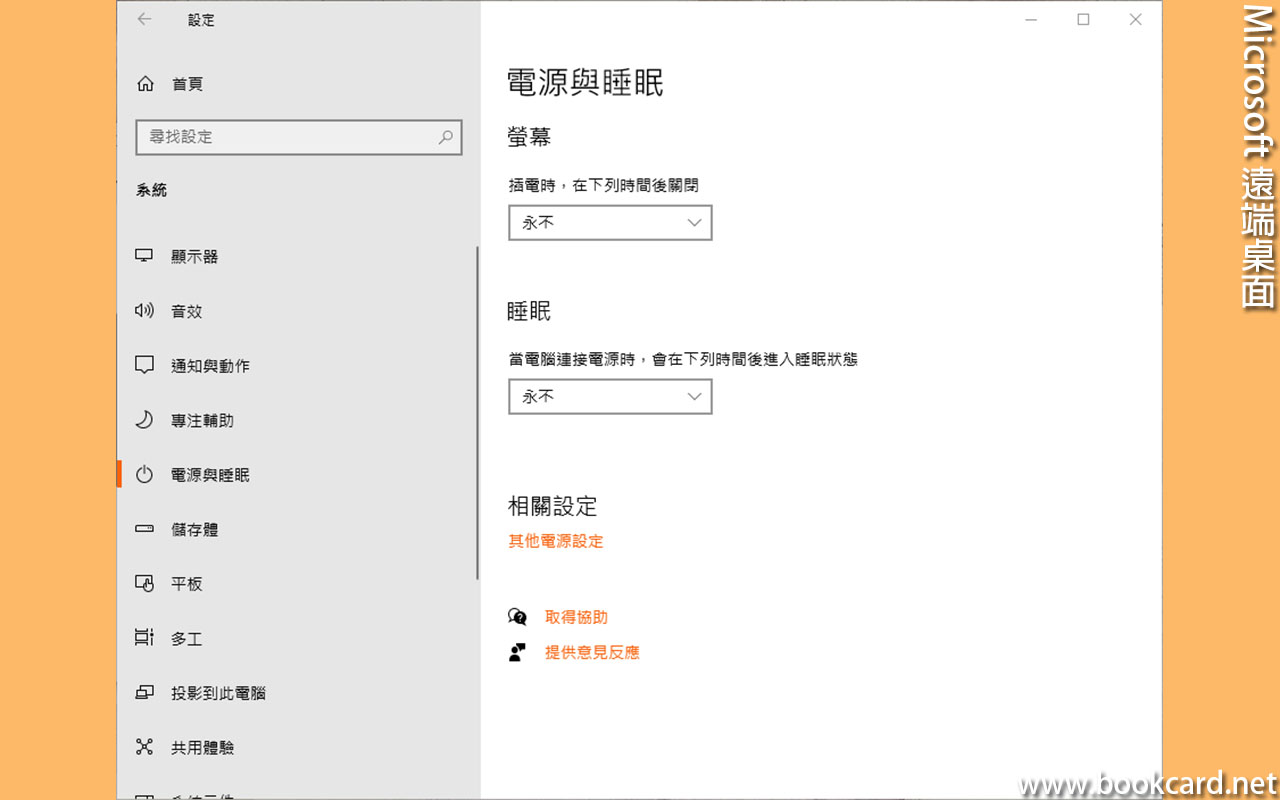
Task: Click the sidebar vertical scrollbar
Action: coord(478,412)
